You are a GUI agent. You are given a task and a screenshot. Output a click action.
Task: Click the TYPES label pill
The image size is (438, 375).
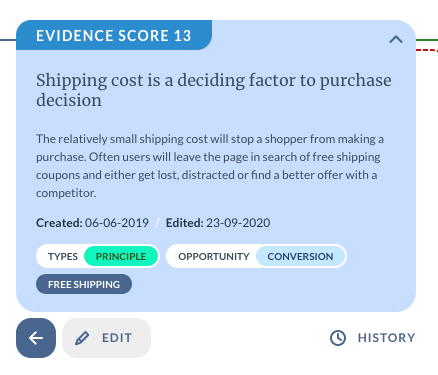pyautogui.click(x=63, y=256)
